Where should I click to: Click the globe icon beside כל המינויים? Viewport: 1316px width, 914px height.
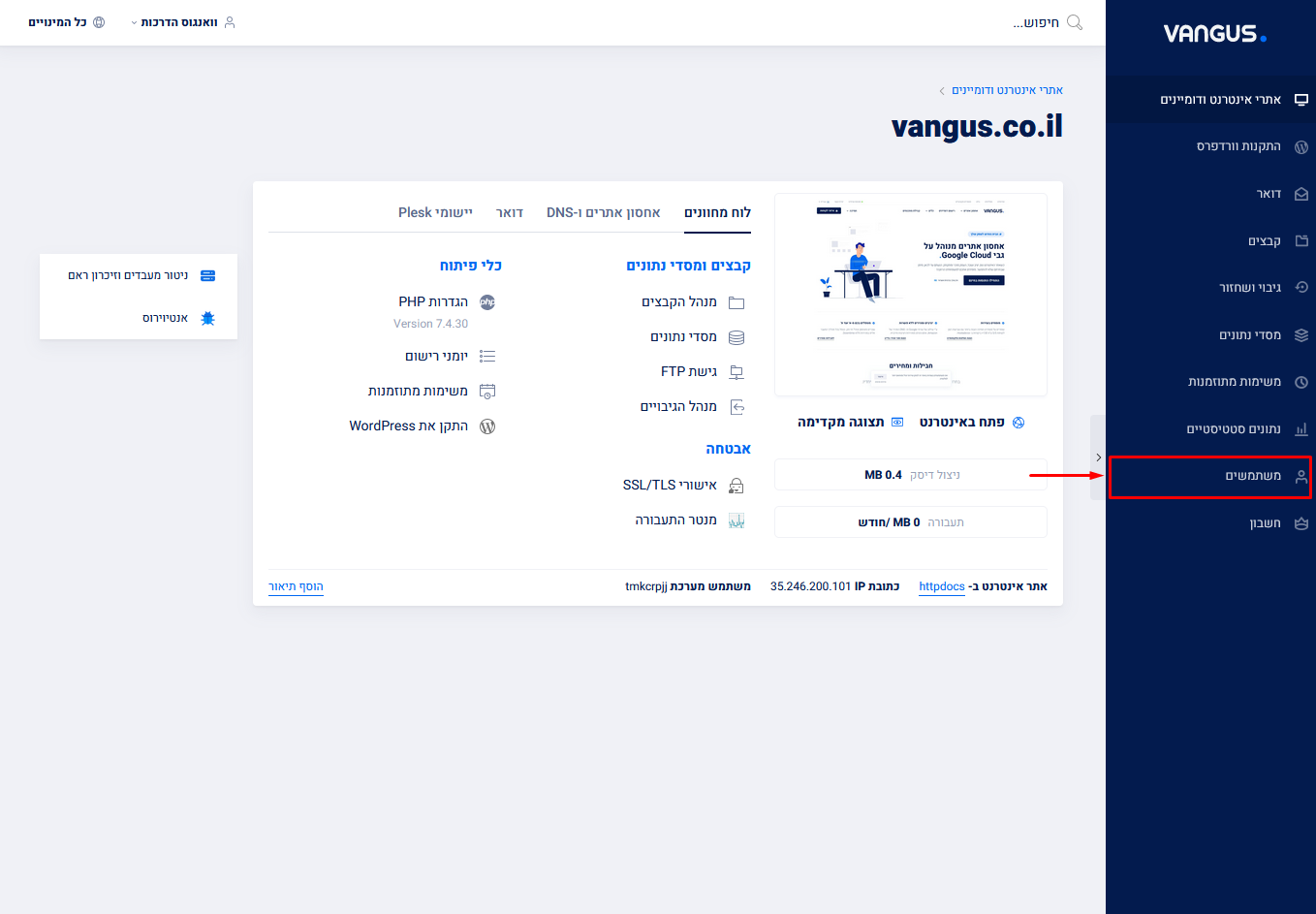[99, 22]
